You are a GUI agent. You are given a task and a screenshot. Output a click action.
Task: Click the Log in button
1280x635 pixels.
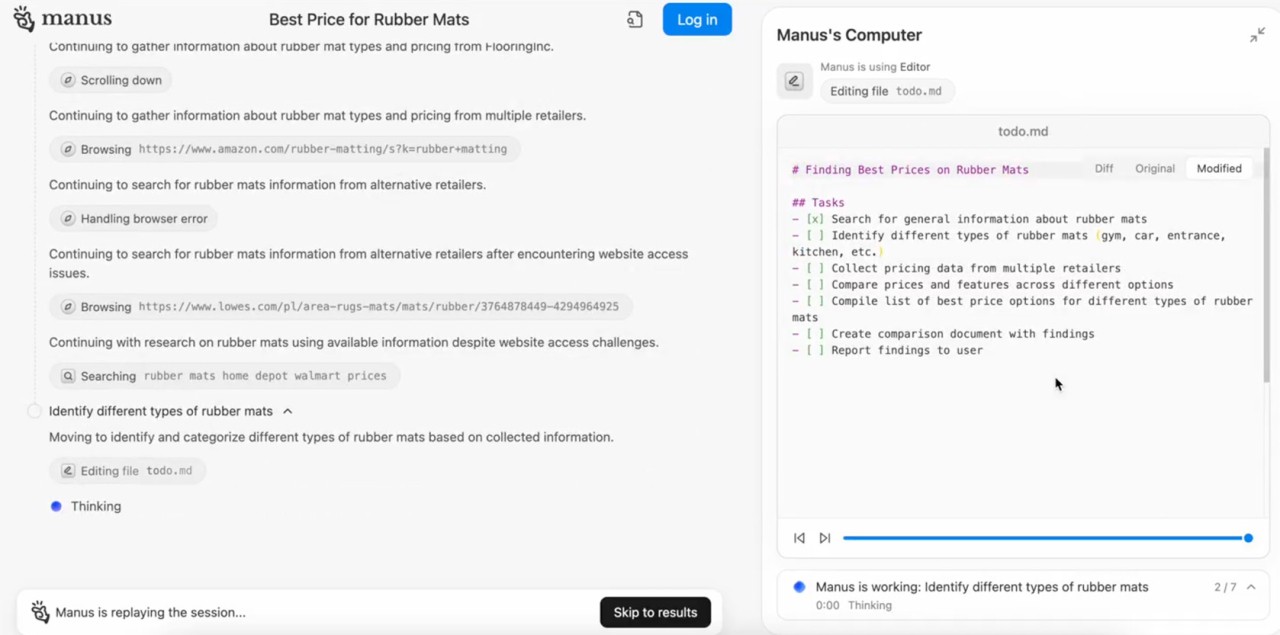pos(696,20)
